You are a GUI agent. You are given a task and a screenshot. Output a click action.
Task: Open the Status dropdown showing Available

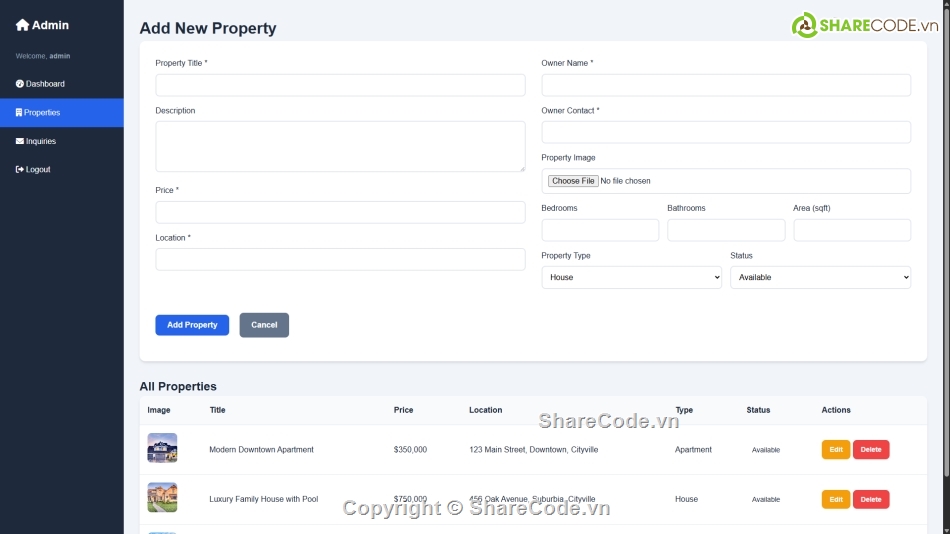[x=820, y=277]
